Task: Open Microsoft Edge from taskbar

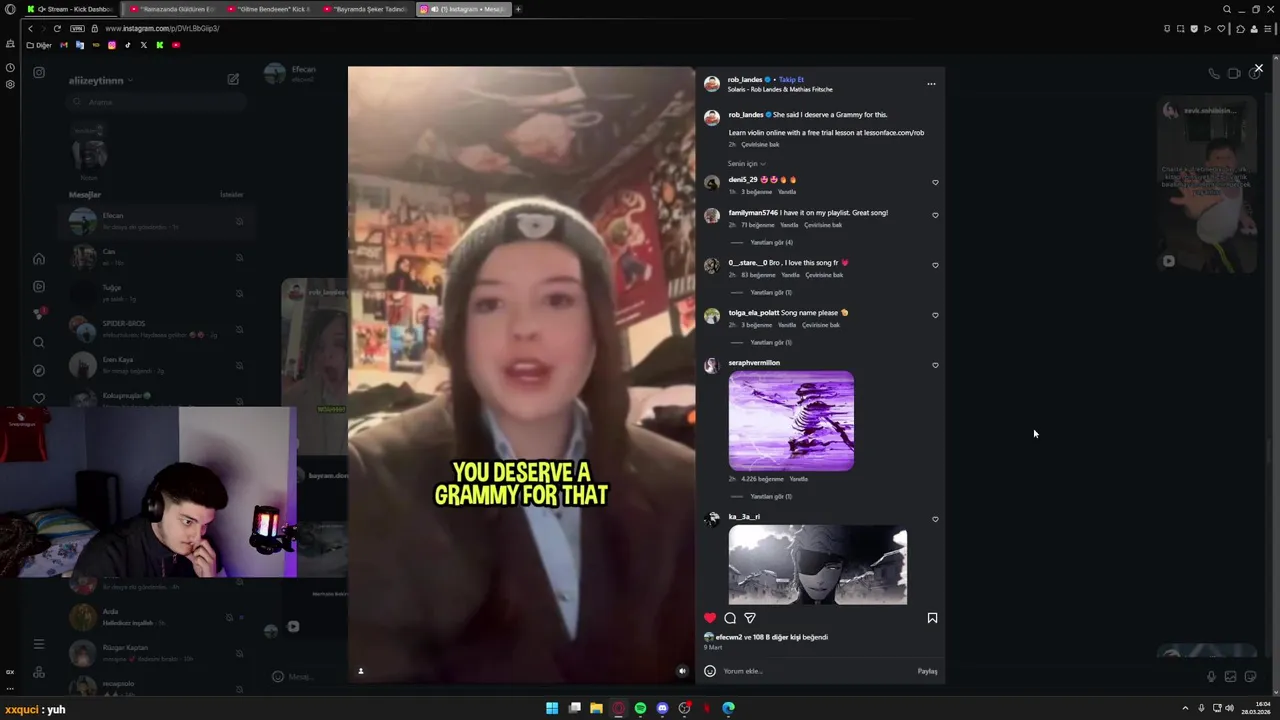Action: (728, 708)
